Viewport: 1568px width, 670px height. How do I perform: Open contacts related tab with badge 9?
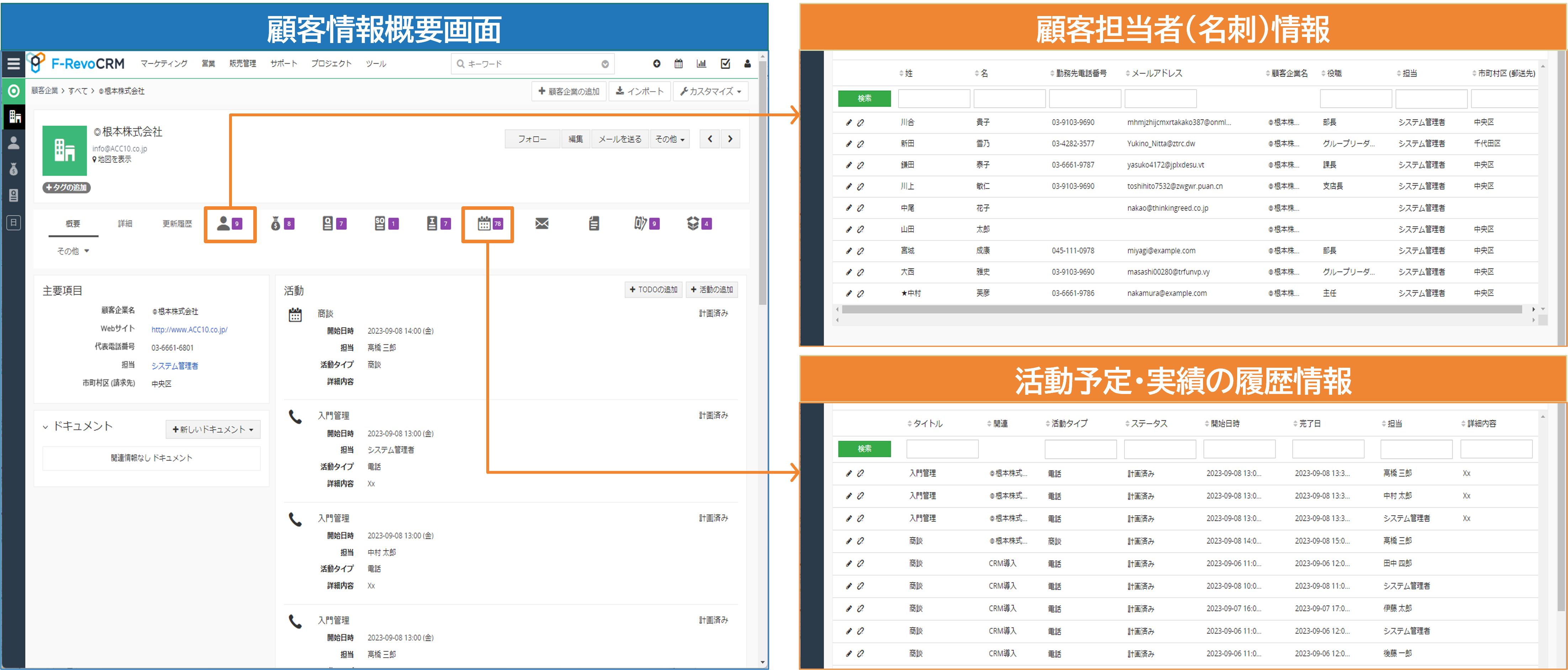pos(230,224)
